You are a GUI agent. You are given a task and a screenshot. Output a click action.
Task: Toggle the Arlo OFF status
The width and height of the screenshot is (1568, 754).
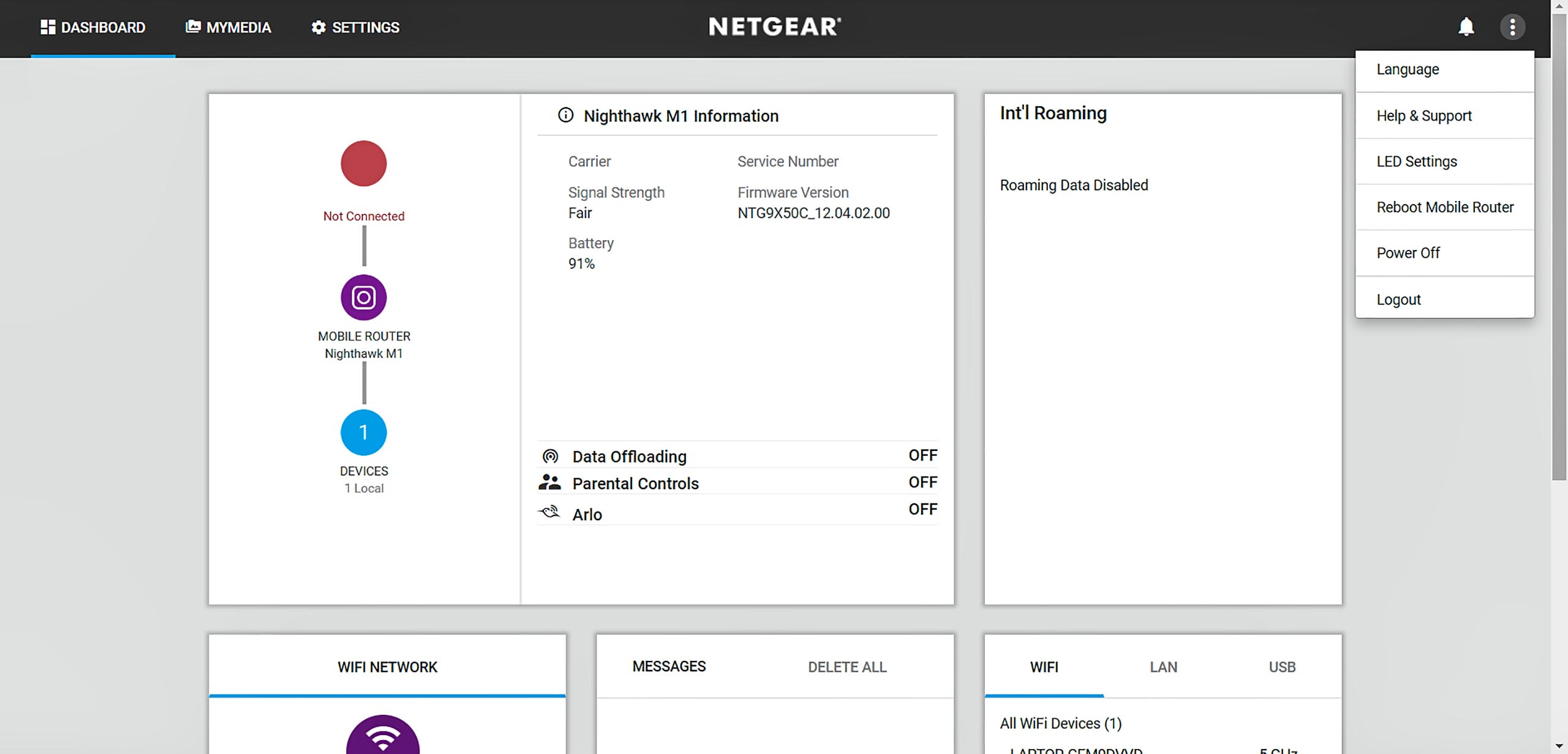coord(922,509)
